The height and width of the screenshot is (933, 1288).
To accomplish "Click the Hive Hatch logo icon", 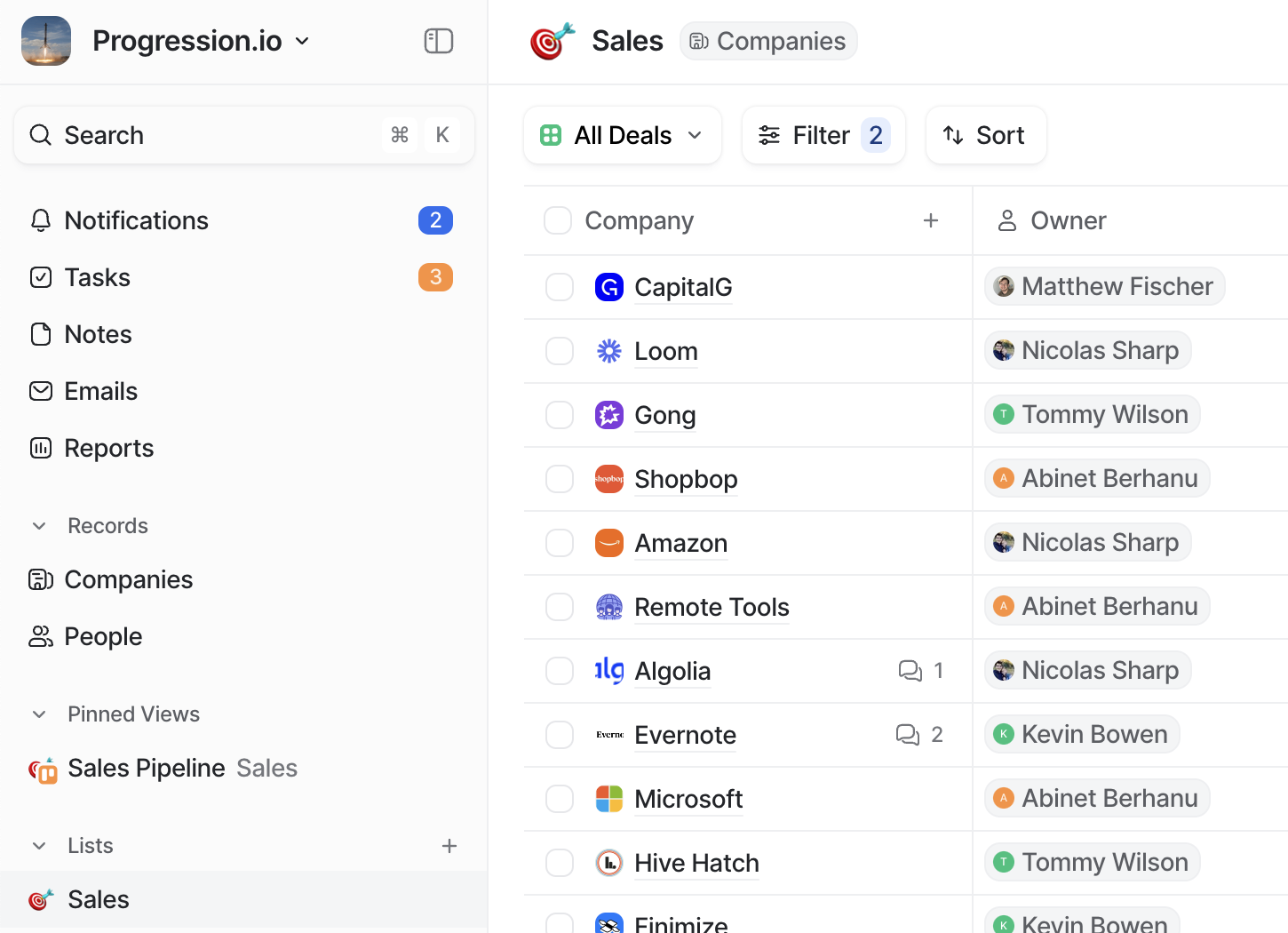I will pos(609,863).
